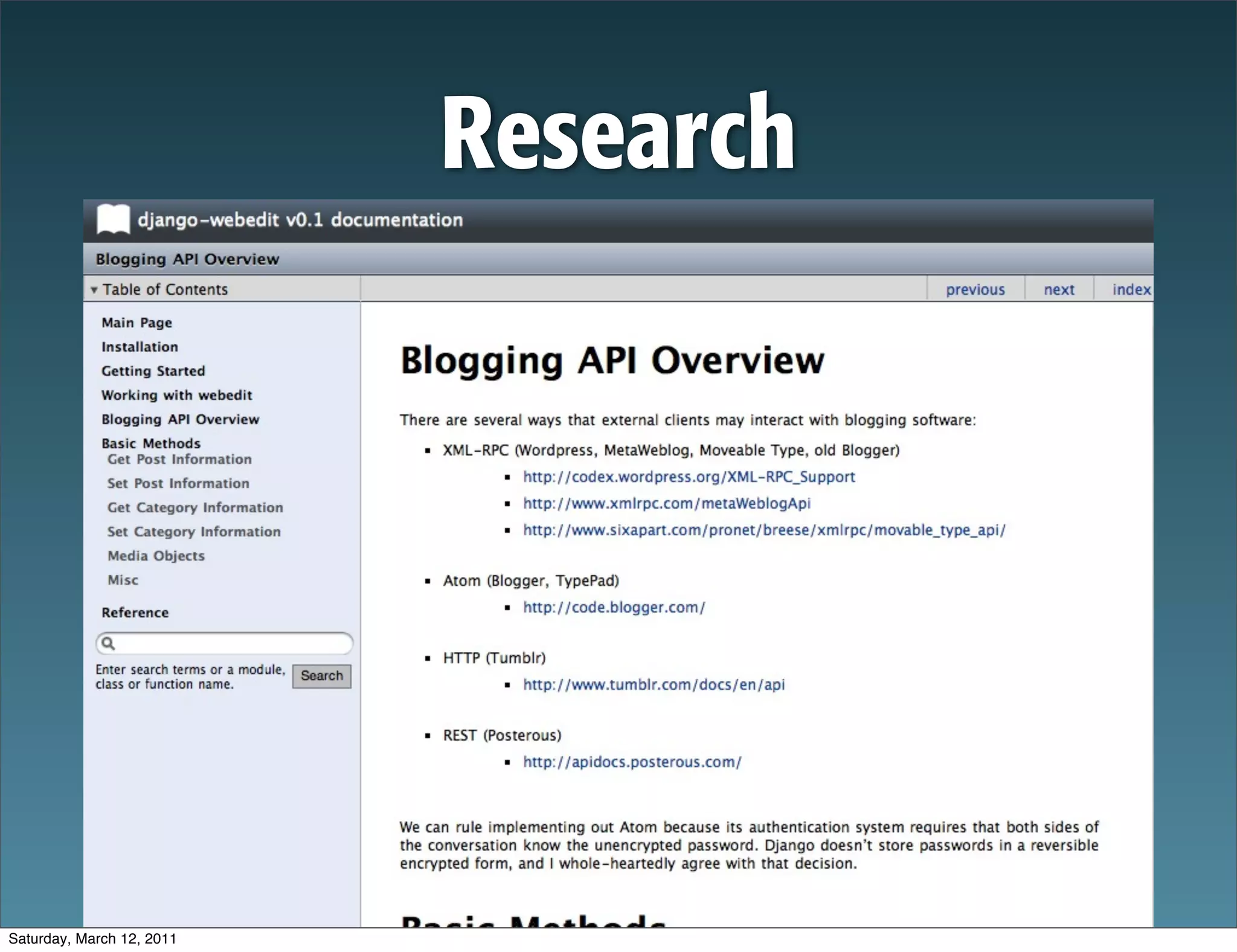Focus the sidebar search input field

[x=224, y=643]
